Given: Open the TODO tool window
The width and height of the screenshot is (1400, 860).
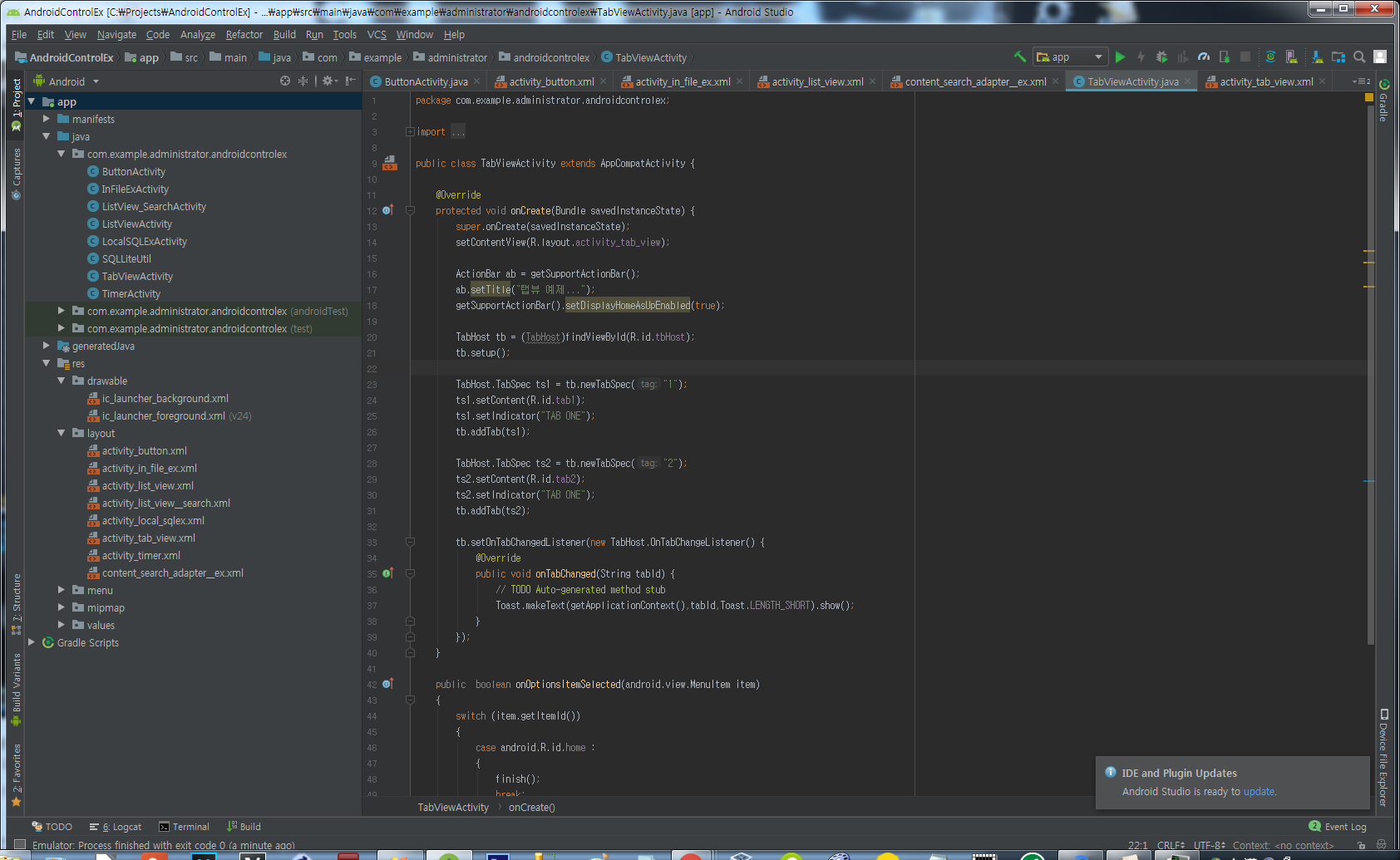Looking at the screenshot, I should pos(52,827).
